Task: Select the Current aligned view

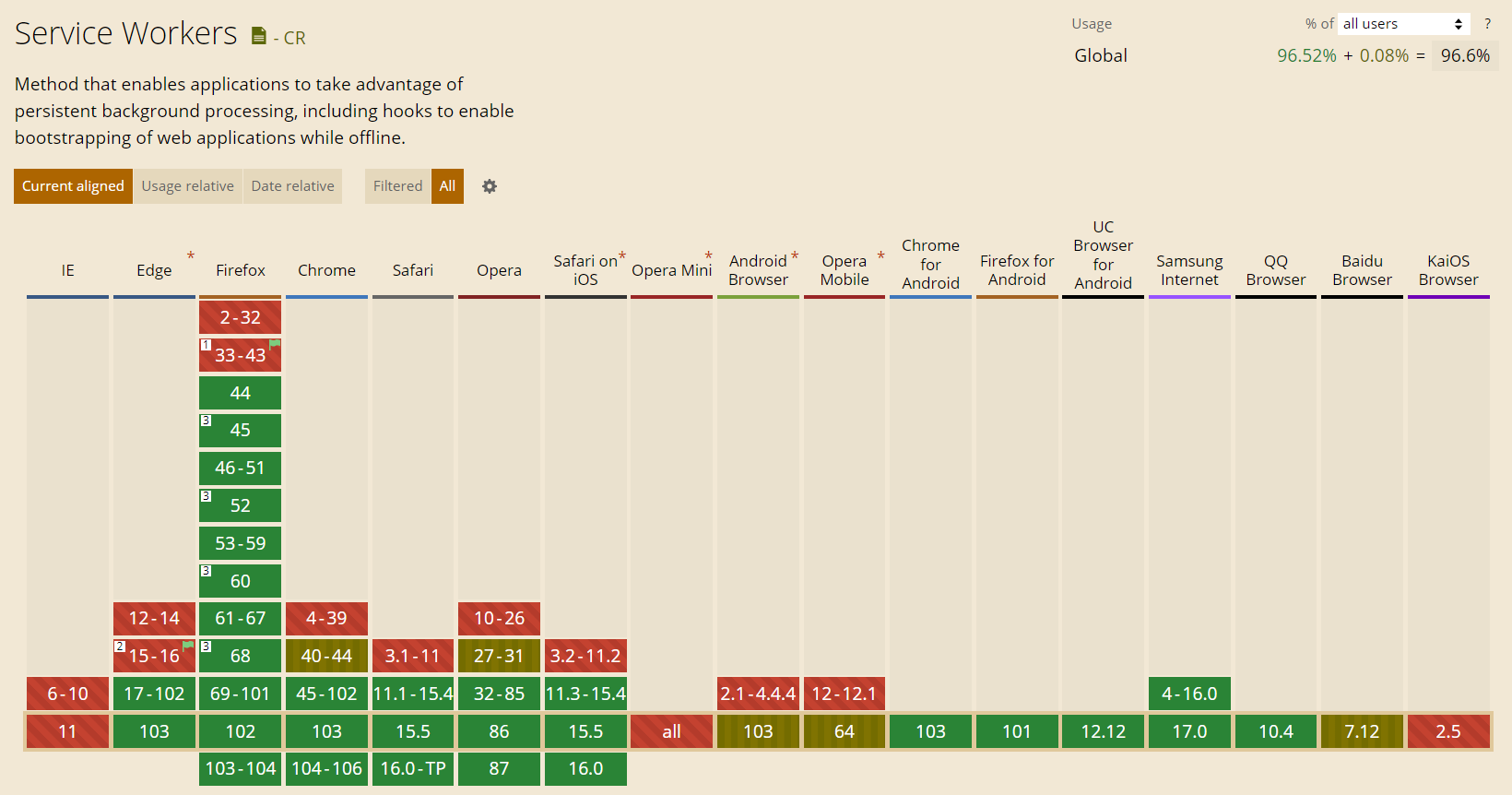Action: 73,186
